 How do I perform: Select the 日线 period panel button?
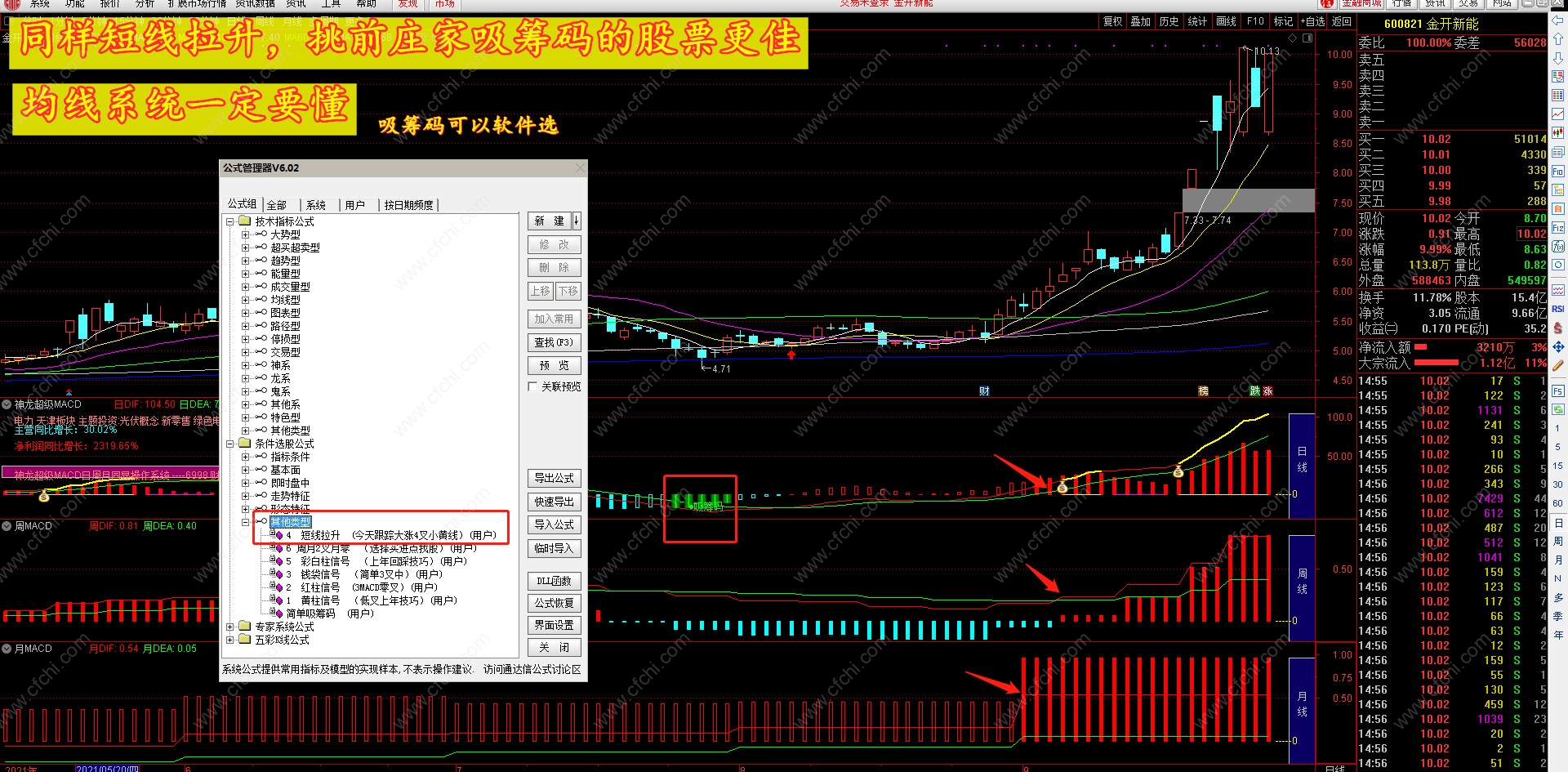click(1302, 466)
